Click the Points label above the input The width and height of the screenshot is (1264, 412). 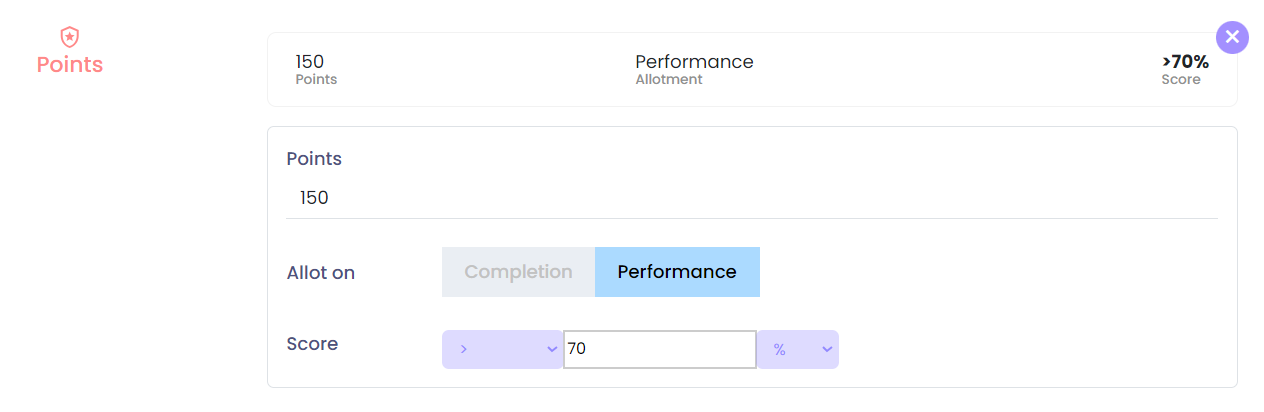coord(314,159)
